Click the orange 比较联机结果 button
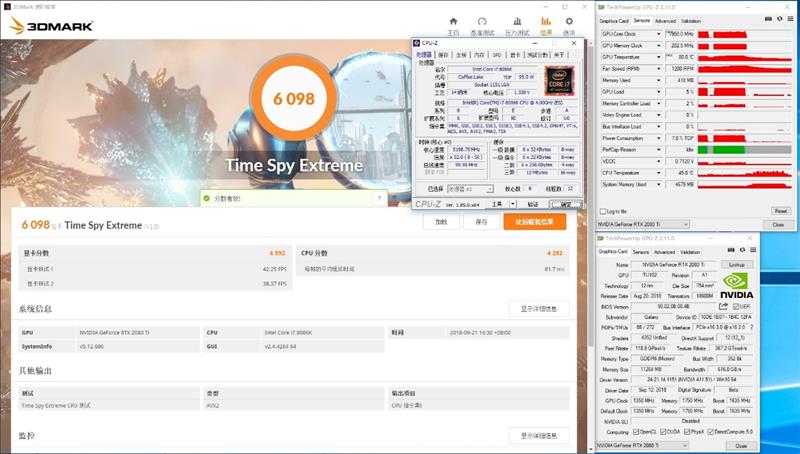The image size is (800, 454). coord(535,222)
